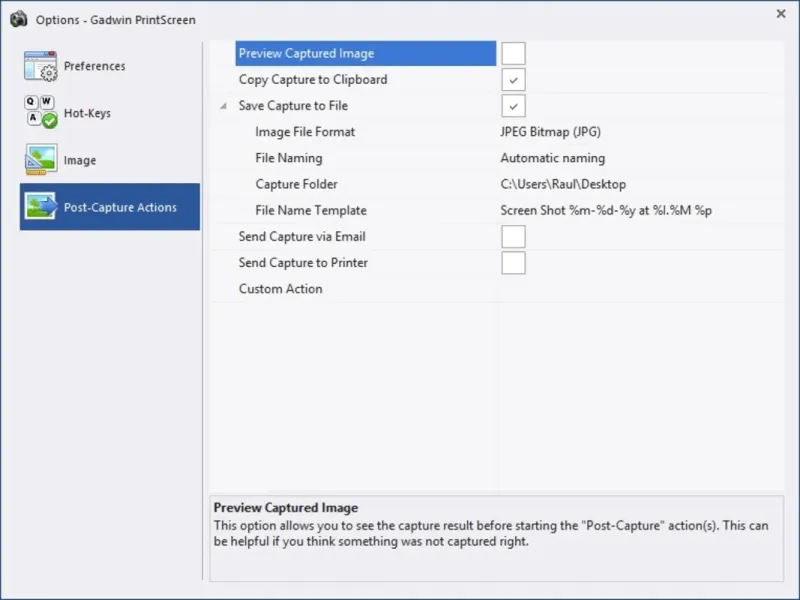Uncheck Copy Capture to Clipboard
The image size is (800, 600).
pyautogui.click(x=513, y=80)
